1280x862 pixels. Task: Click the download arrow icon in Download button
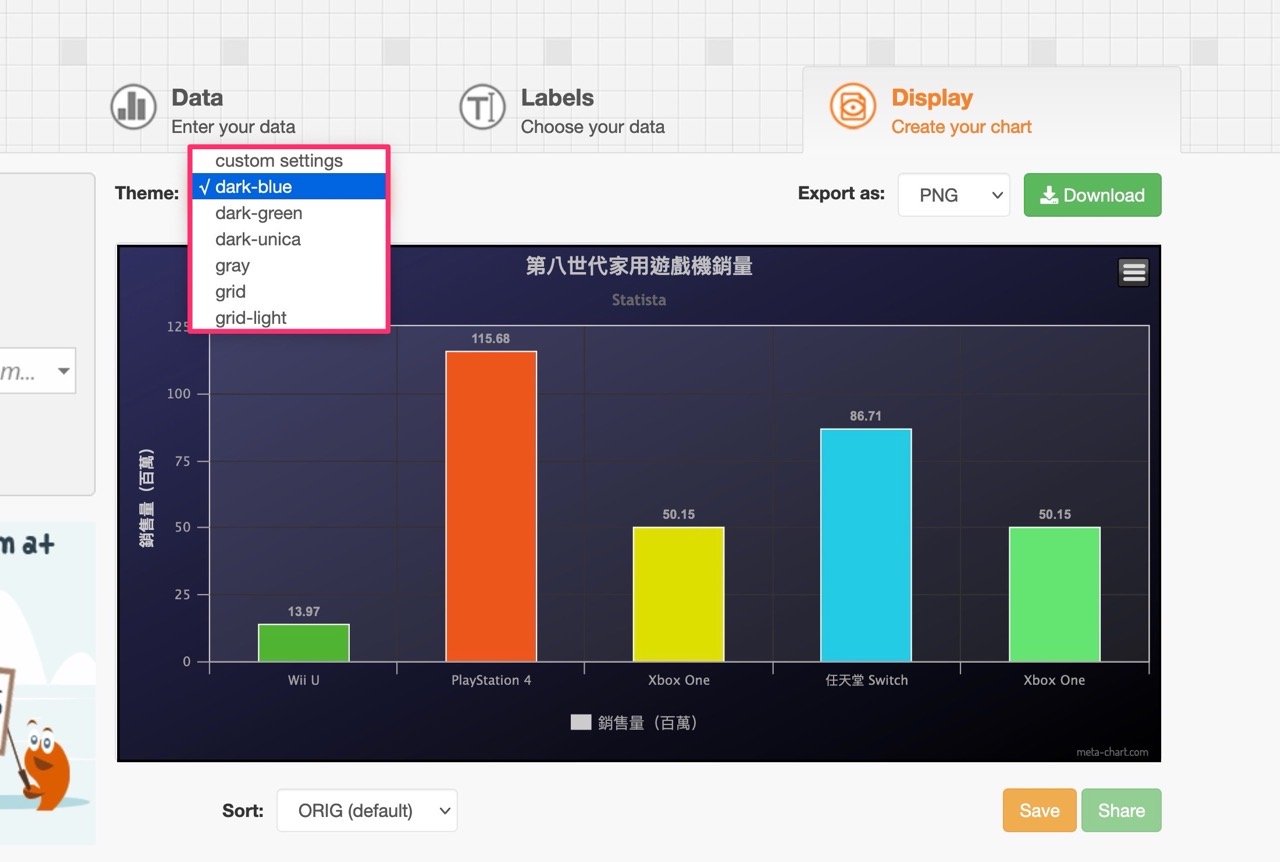pyautogui.click(x=1049, y=196)
